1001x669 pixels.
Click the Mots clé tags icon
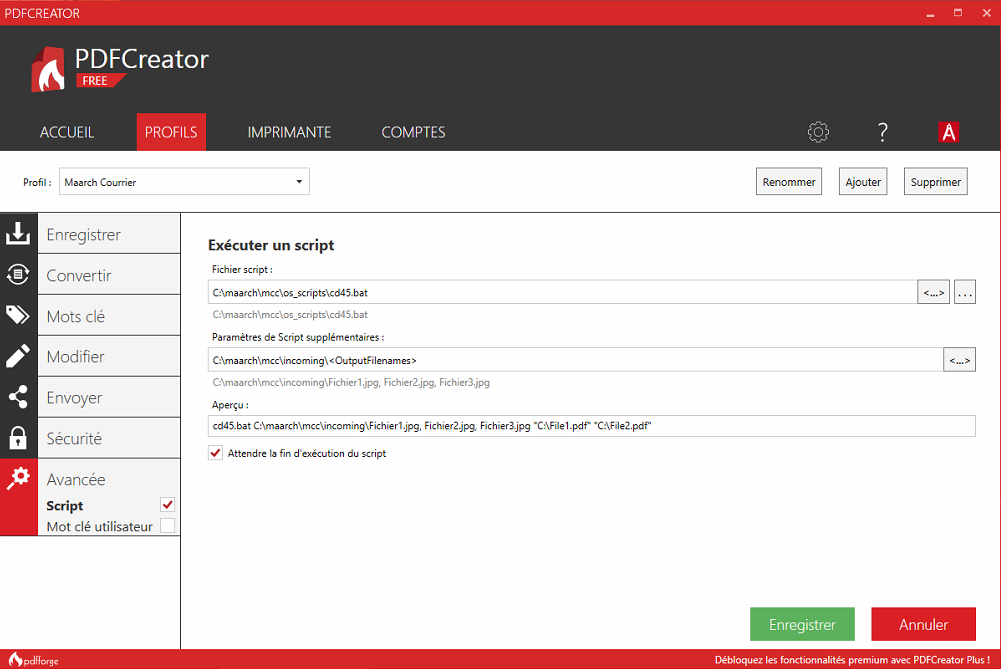pyautogui.click(x=18, y=315)
